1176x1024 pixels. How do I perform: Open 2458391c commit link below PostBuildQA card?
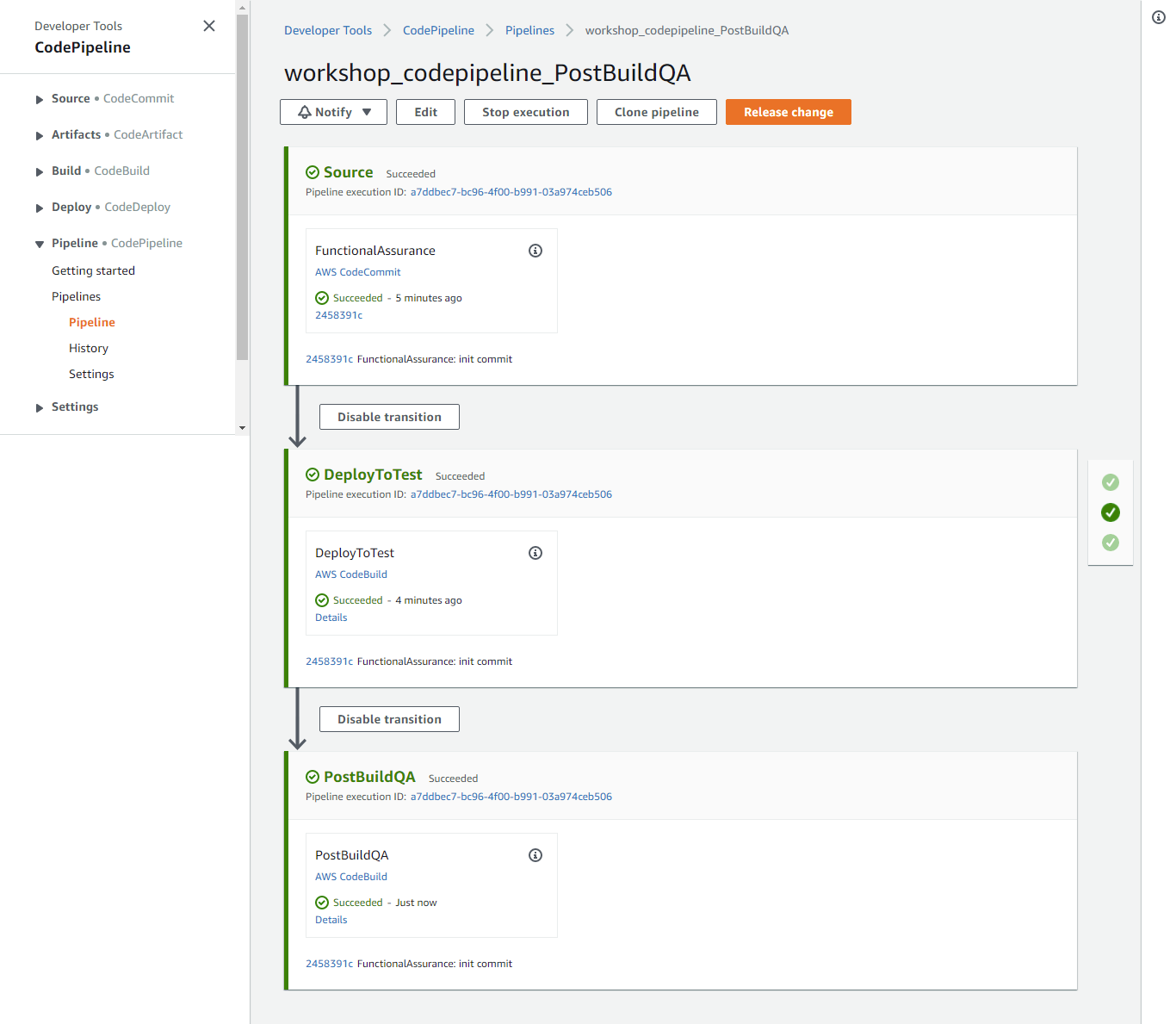coord(330,964)
